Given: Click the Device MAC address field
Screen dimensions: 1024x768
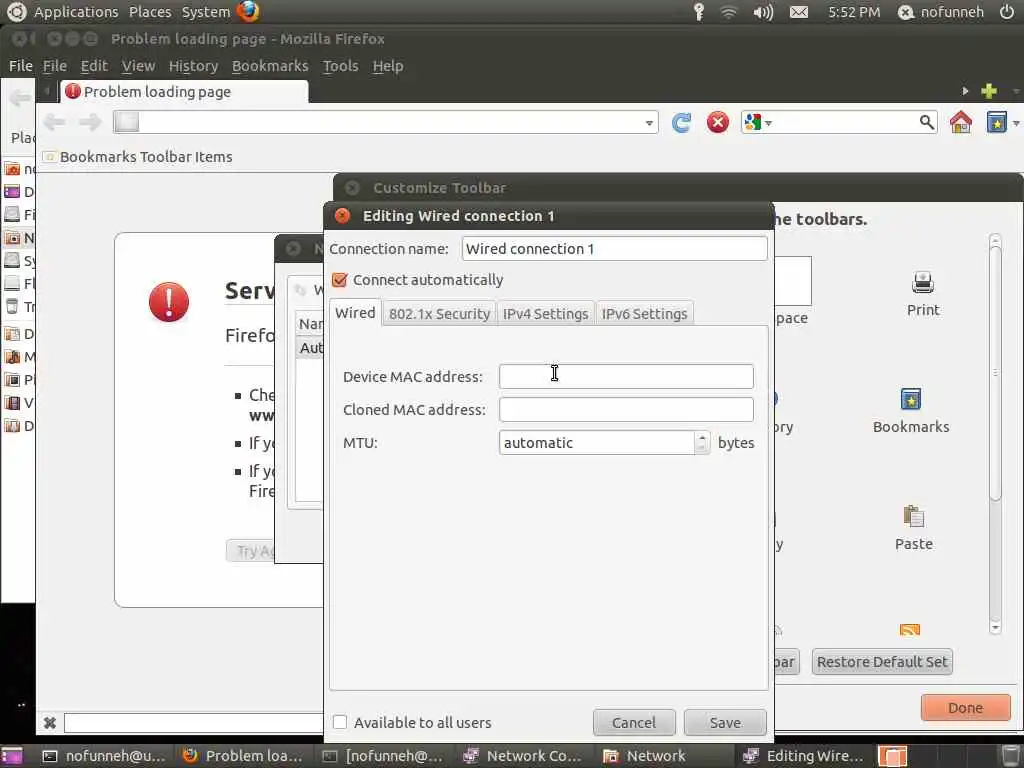Looking at the screenshot, I should 626,376.
